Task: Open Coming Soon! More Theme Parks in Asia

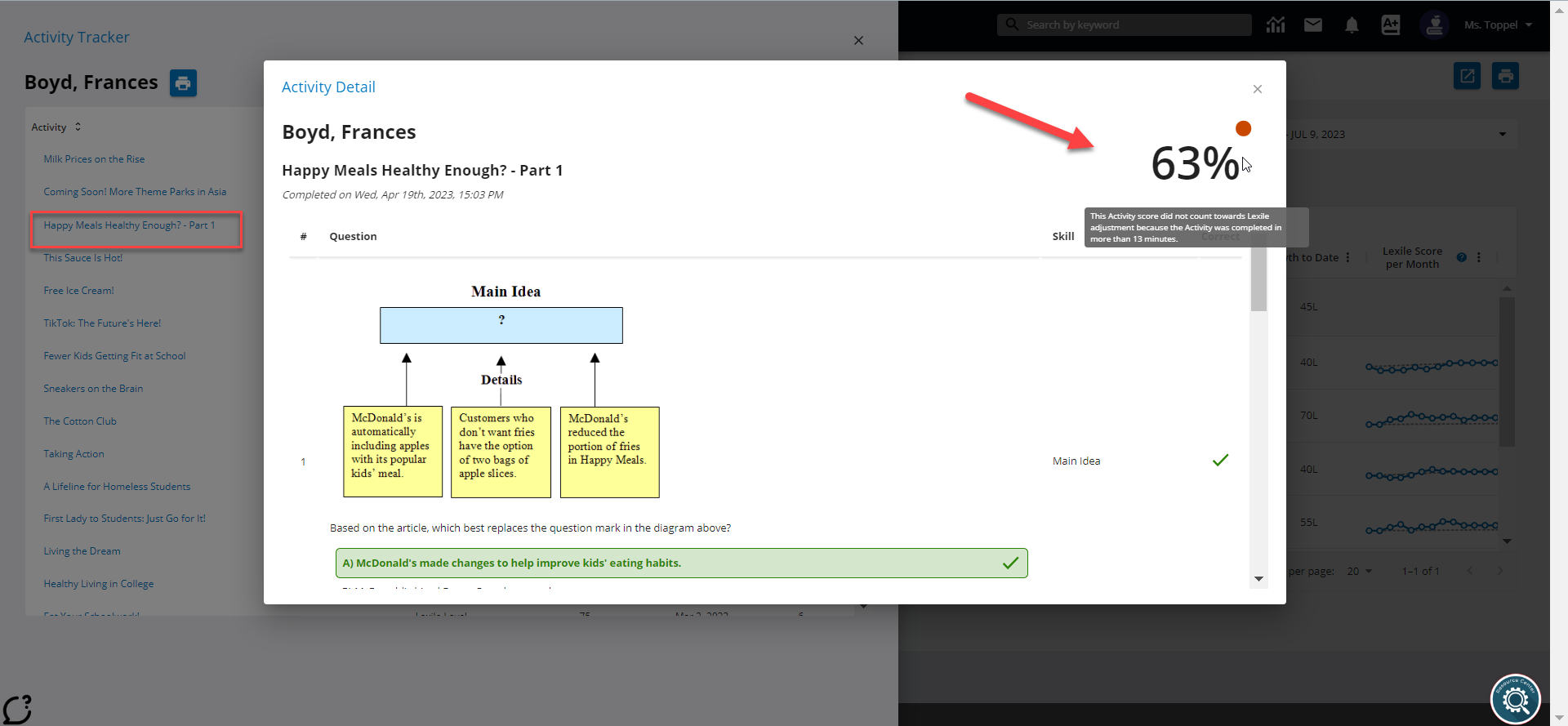Action: (x=135, y=192)
